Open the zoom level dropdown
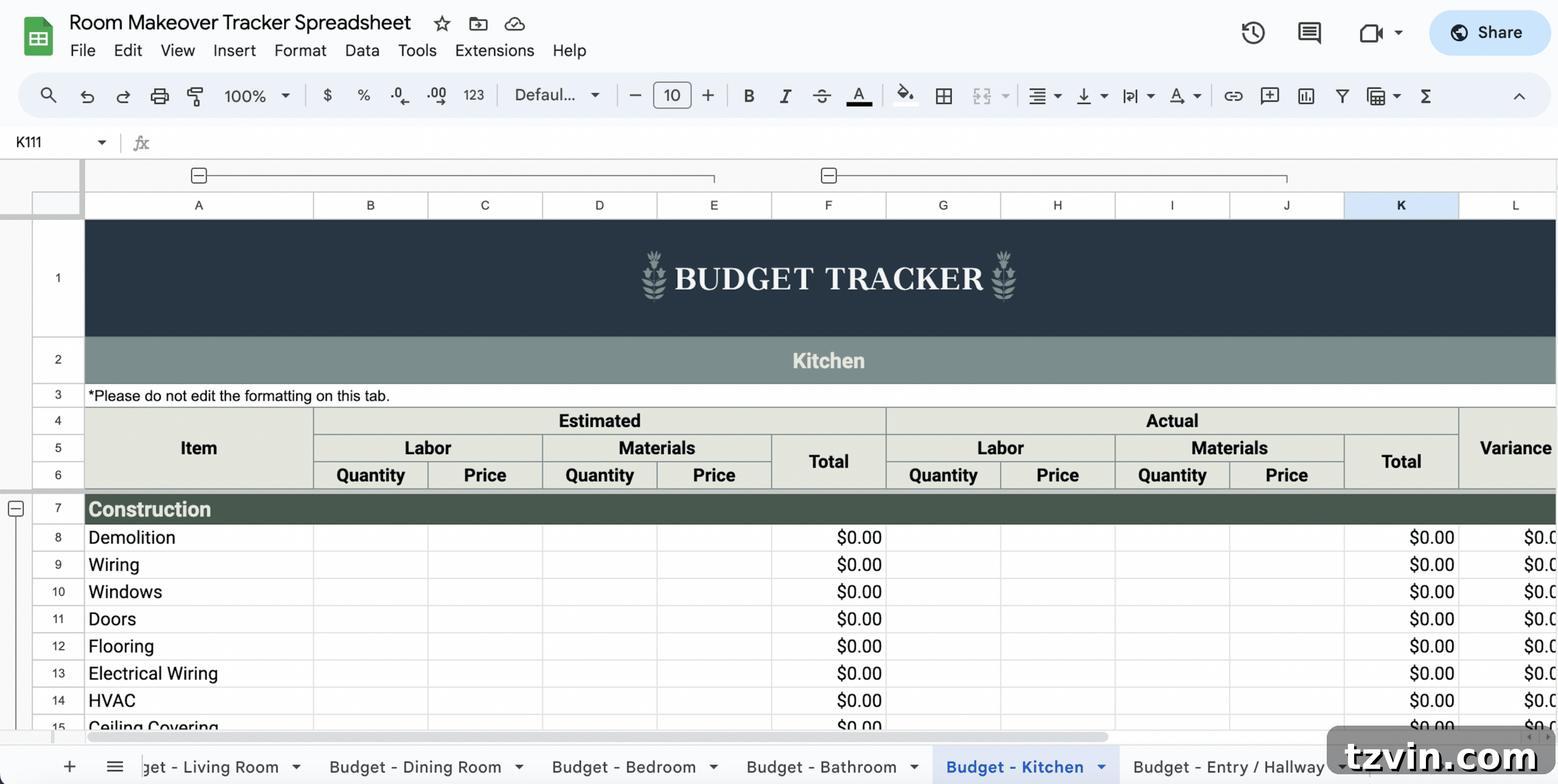The width and height of the screenshot is (1558, 784). click(x=257, y=96)
